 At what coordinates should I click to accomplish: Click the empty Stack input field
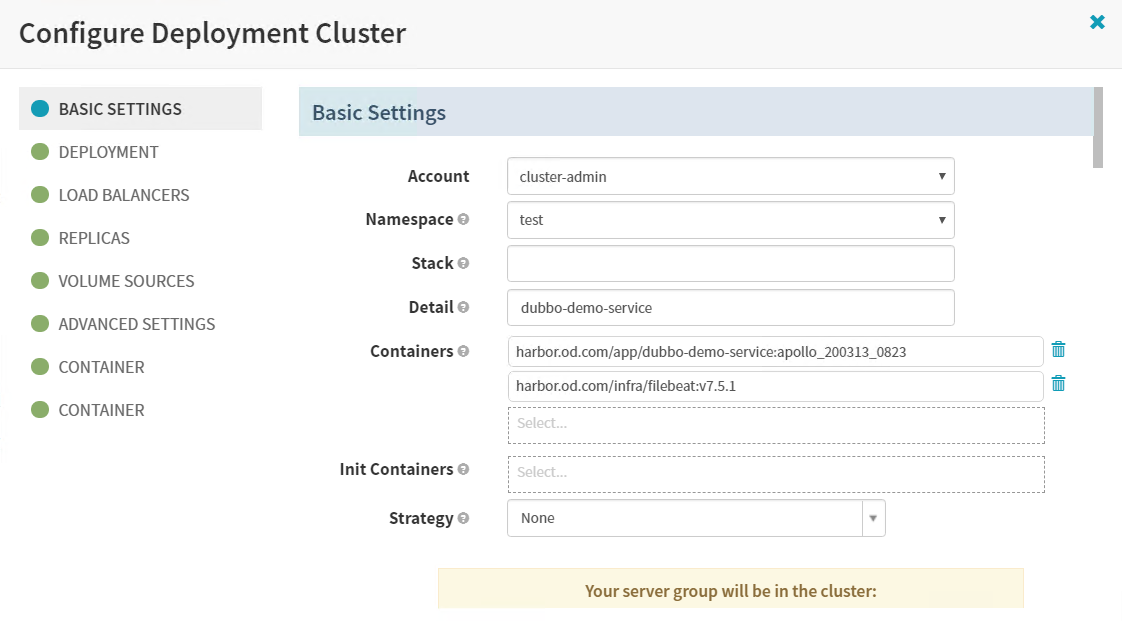click(730, 264)
